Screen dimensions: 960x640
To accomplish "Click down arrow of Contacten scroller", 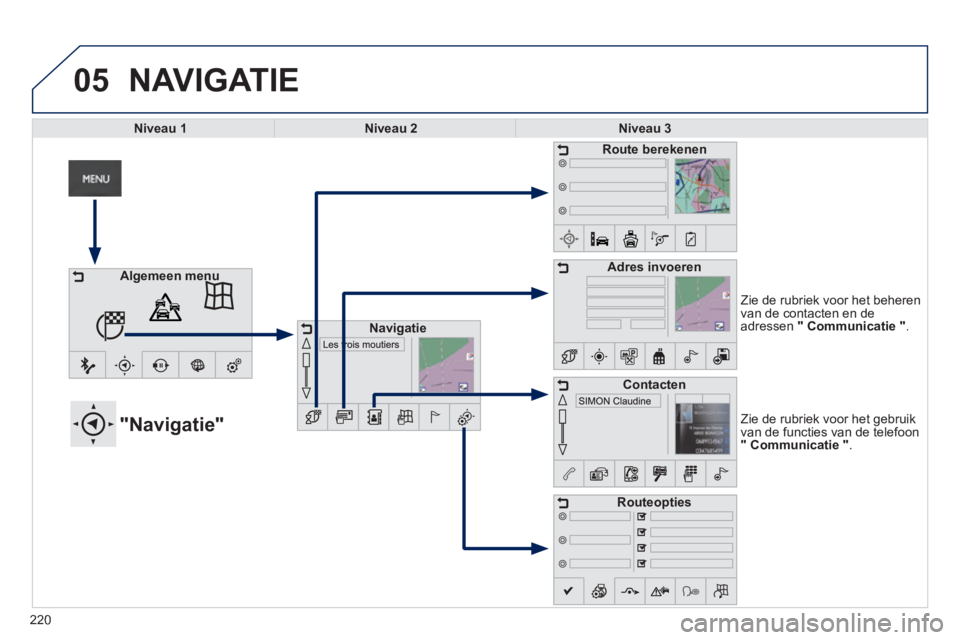I will point(563,449).
